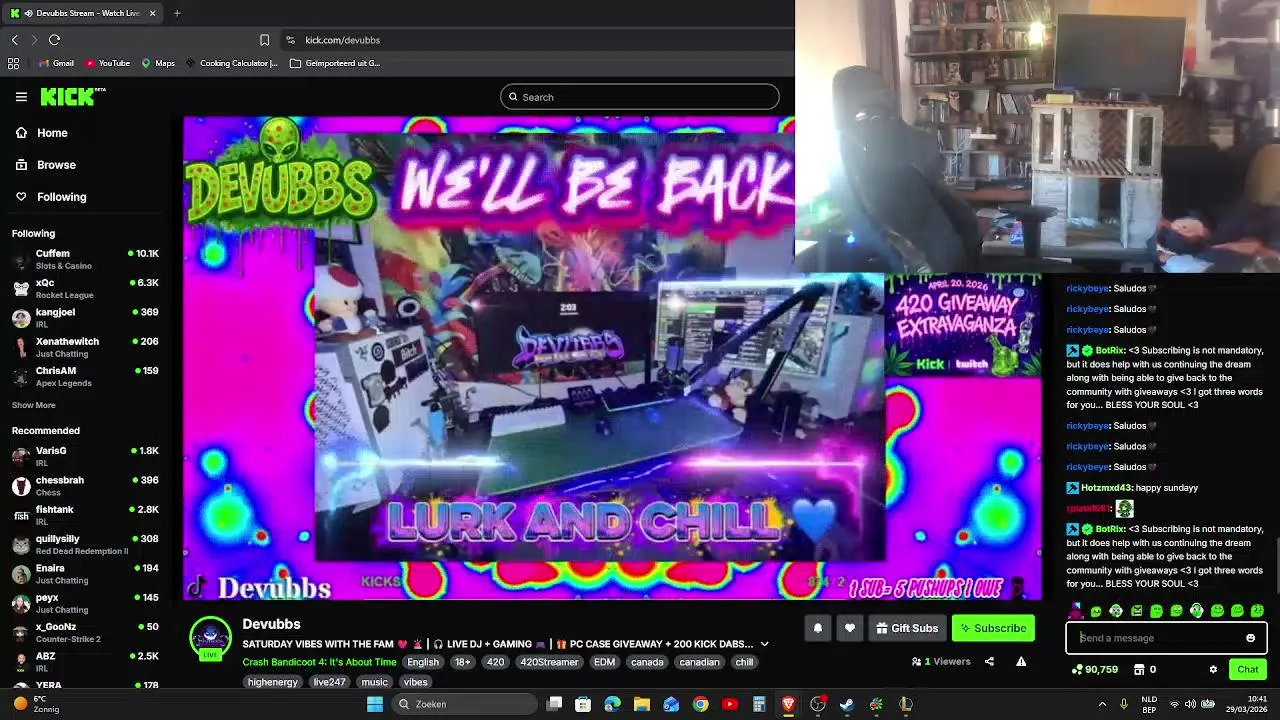
Task: Click the Subscribe button
Action: click(x=993, y=628)
